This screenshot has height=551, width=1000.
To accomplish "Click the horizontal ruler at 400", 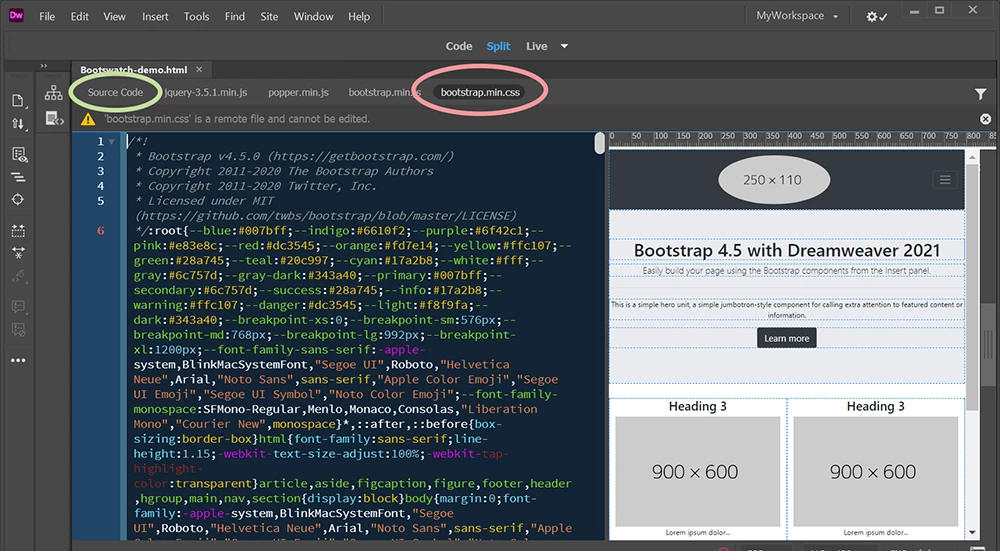I will point(795,136).
